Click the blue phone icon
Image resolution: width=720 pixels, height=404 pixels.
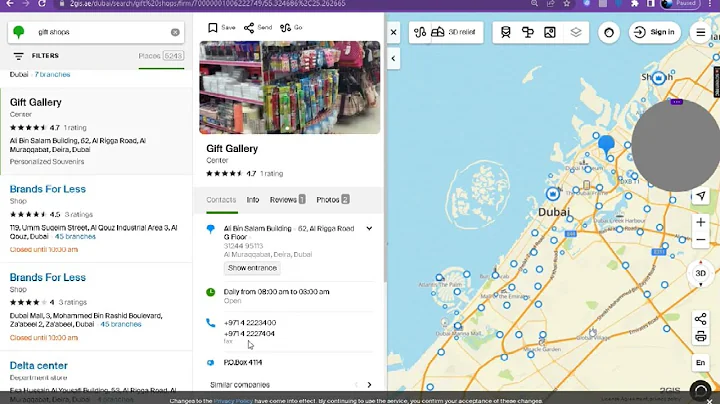[x=210, y=323]
